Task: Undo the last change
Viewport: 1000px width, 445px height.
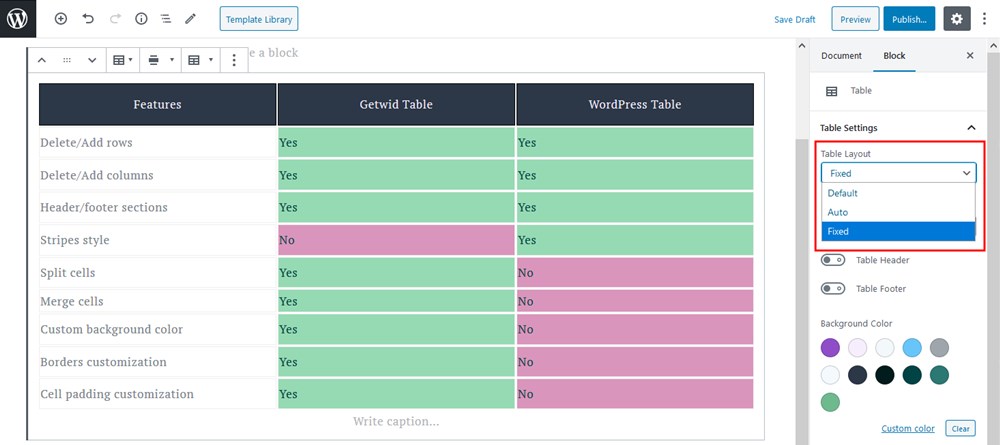Action: pos(88,19)
